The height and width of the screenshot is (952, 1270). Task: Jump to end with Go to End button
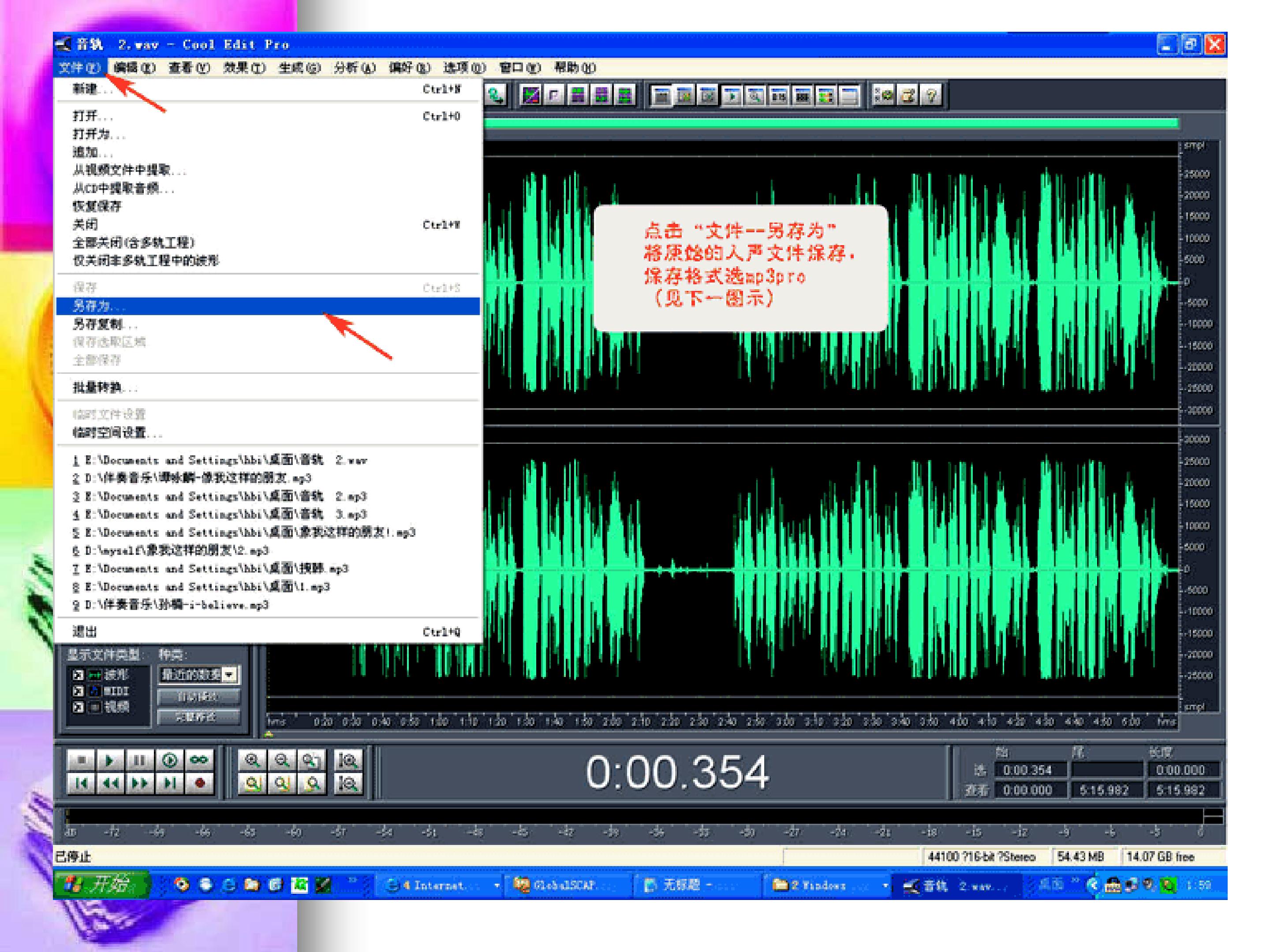[169, 783]
